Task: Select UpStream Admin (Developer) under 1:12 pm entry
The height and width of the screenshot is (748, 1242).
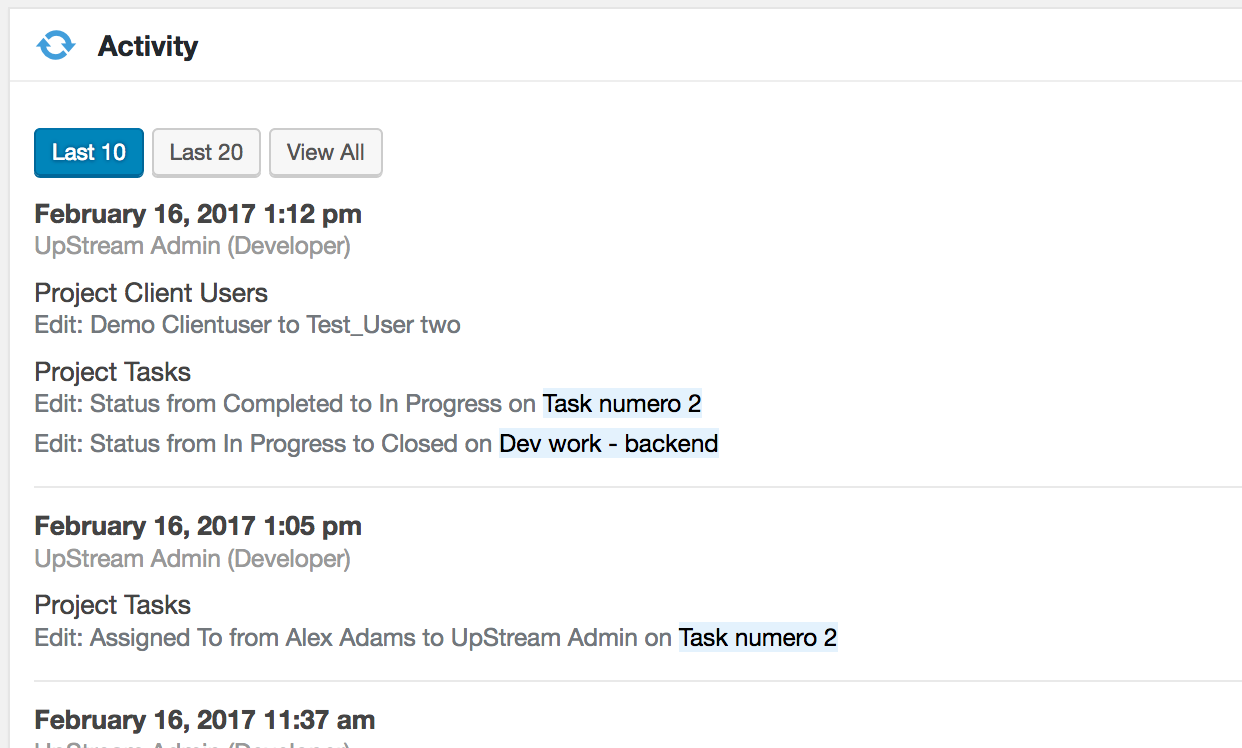Action: click(x=193, y=246)
